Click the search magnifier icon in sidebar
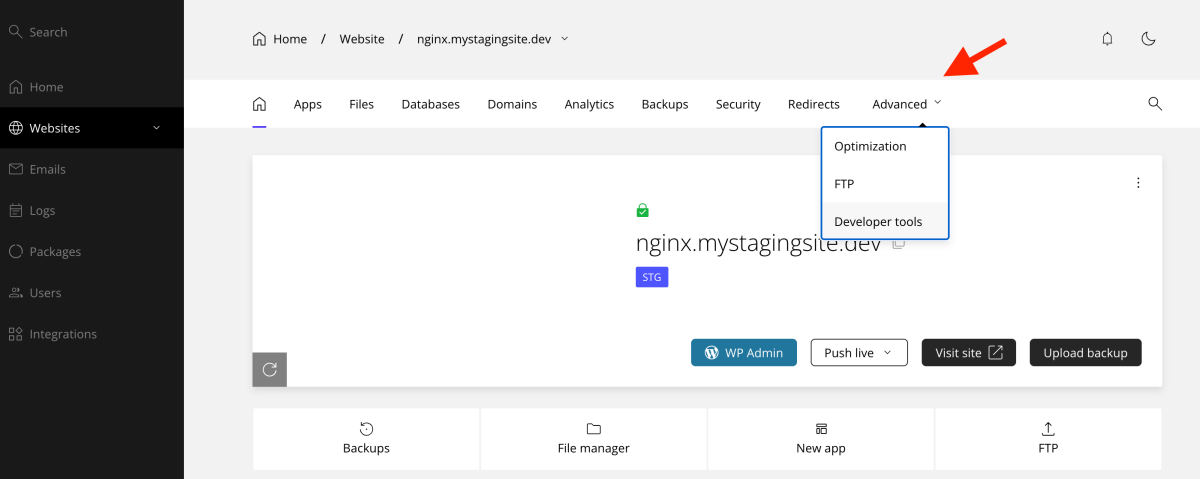The image size is (1200, 479). 15,32
